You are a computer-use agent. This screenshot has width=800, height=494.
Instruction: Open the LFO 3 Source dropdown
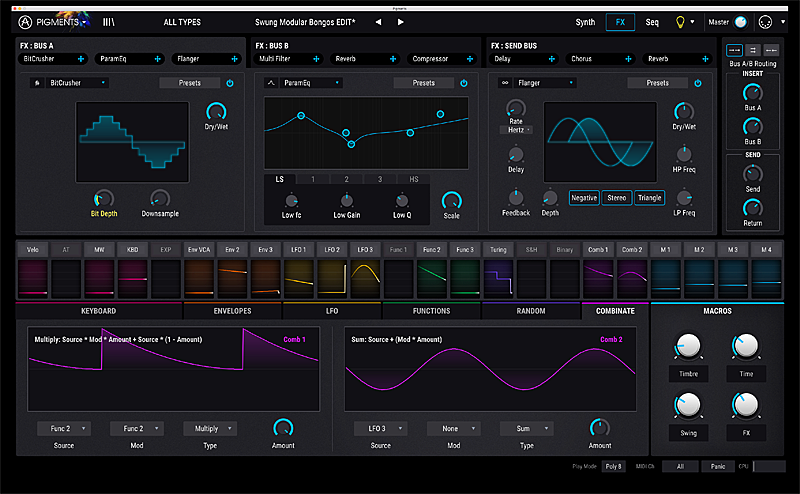point(381,429)
